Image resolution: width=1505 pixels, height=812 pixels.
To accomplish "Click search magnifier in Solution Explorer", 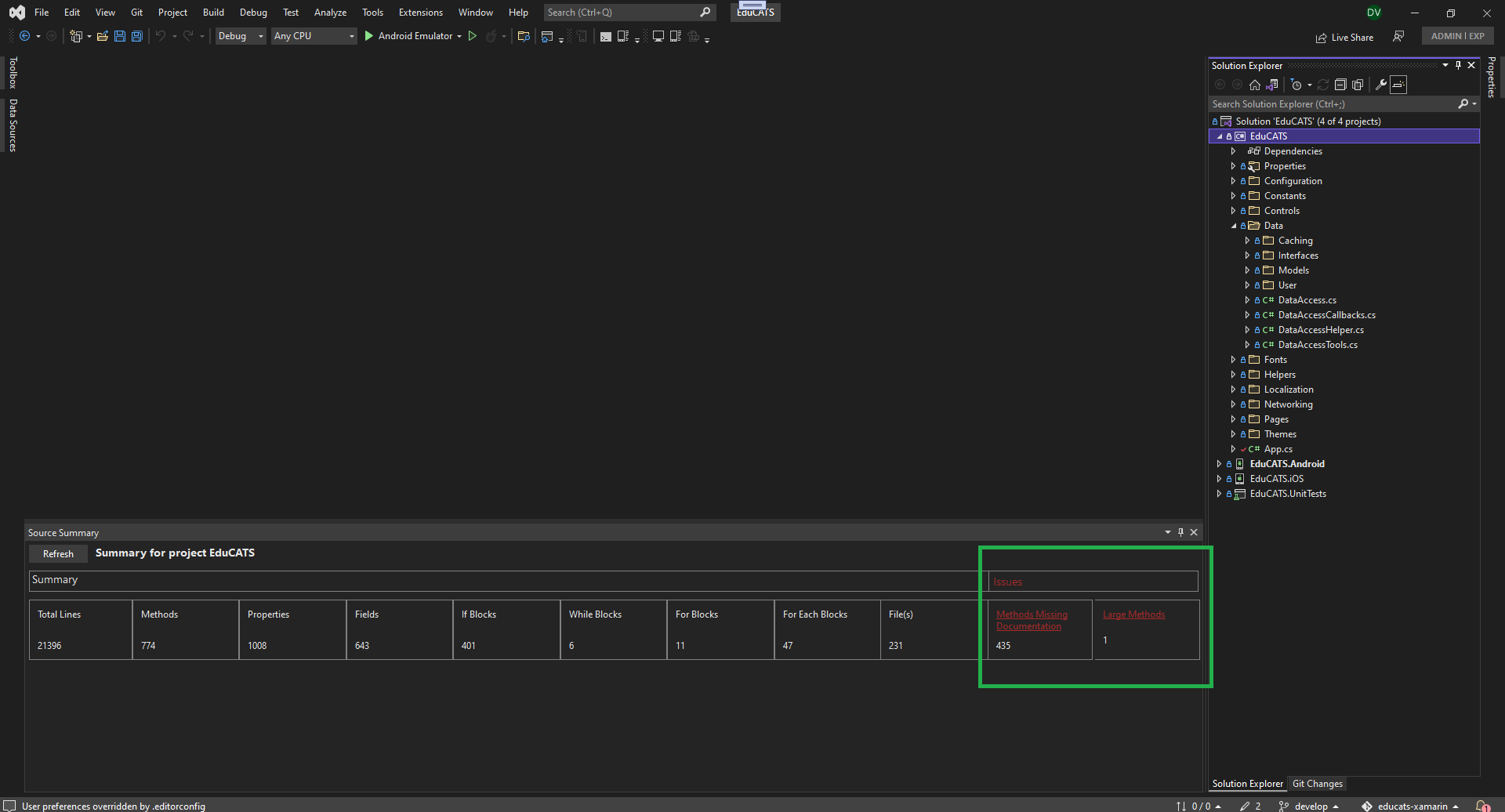I will pos(1463,103).
